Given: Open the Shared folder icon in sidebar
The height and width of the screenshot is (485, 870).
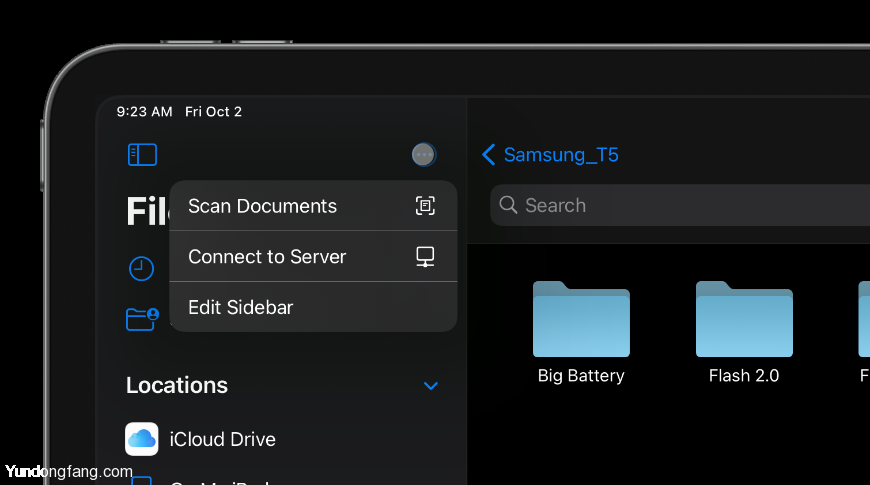Looking at the screenshot, I should point(143,319).
